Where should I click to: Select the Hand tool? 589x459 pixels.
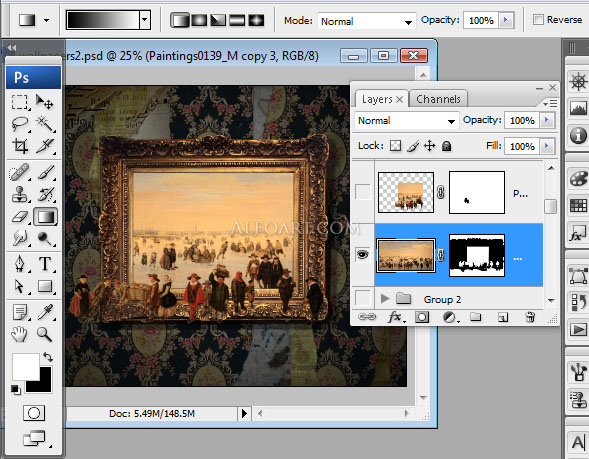[x=20, y=334]
